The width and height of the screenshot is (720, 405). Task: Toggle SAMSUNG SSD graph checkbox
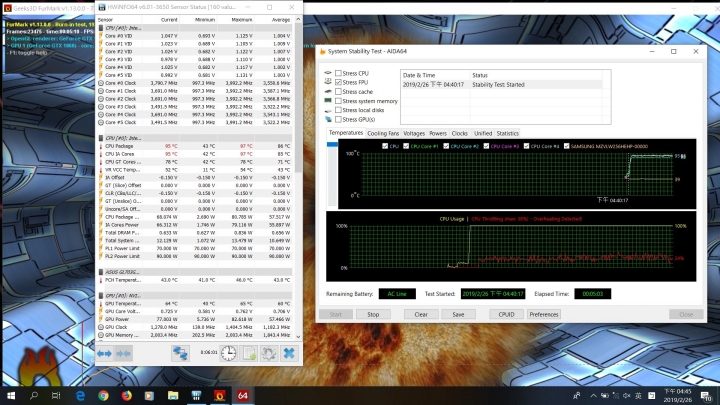click(x=566, y=146)
